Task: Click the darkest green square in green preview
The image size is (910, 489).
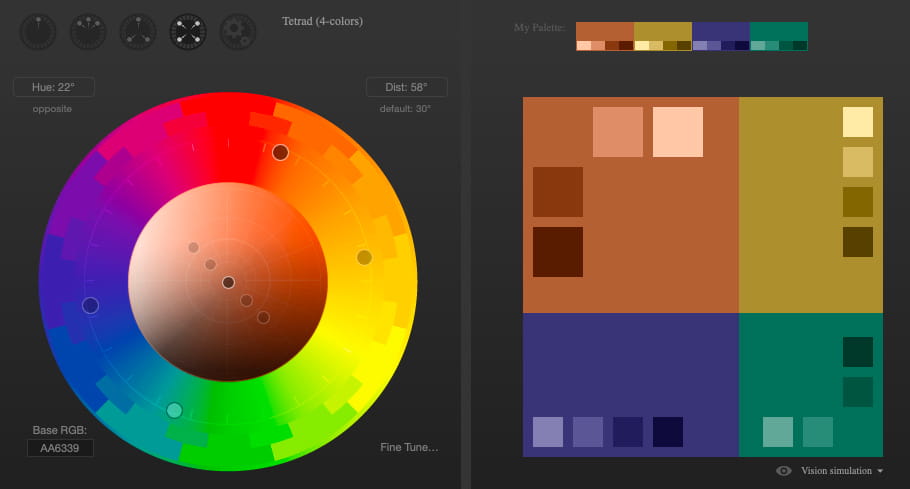Action: coord(858,352)
